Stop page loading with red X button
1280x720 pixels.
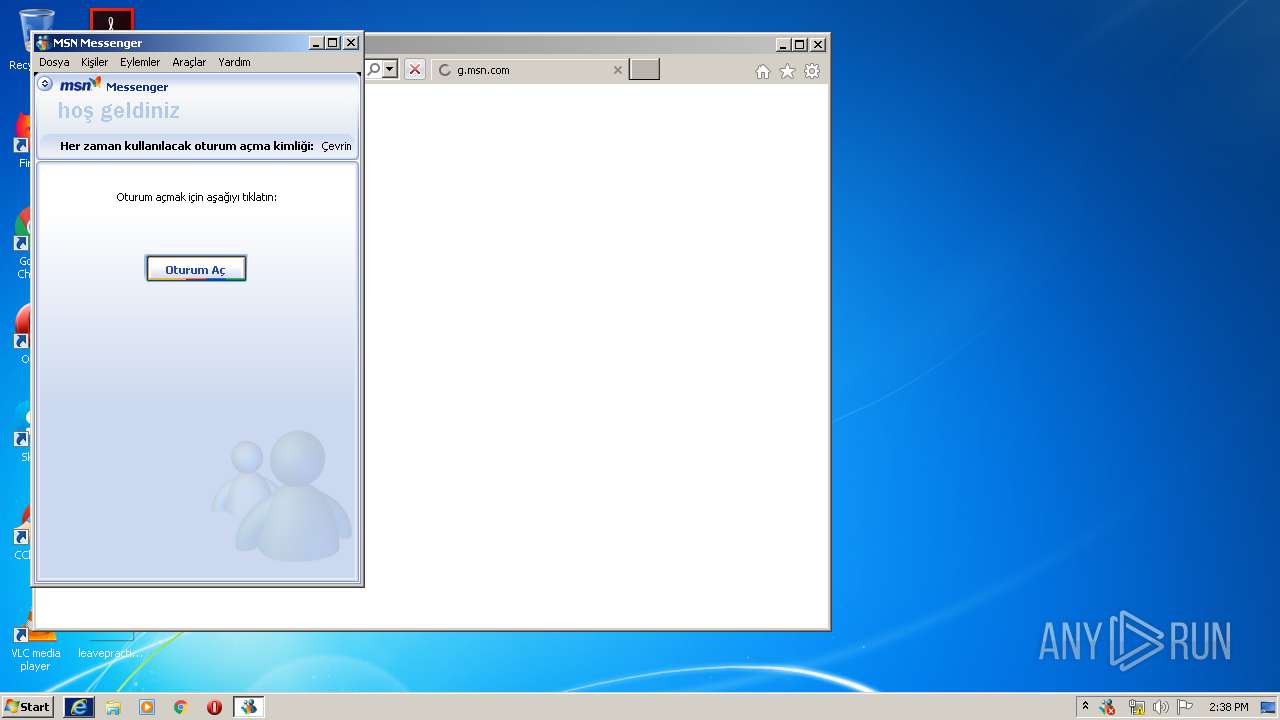pyautogui.click(x=415, y=69)
